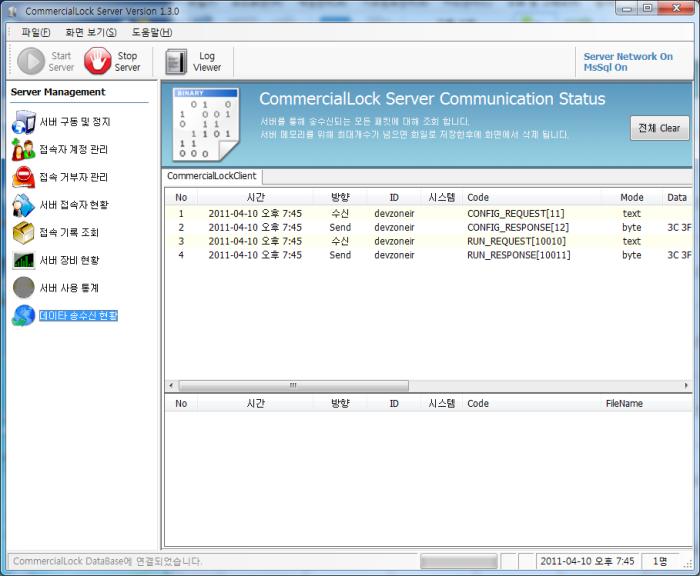
Task: Select row with CONFIG_REQUEST[11]
Action: click(429, 213)
